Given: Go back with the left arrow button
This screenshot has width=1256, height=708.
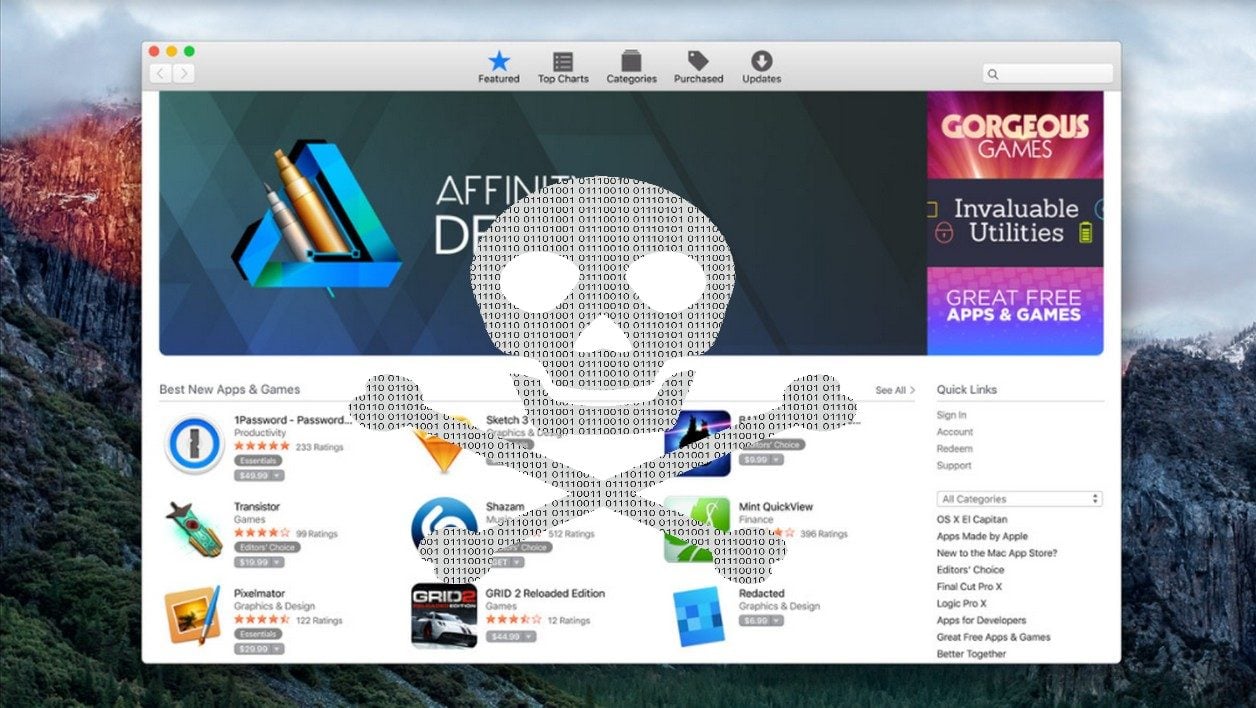Looking at the screenshot, I should [160, 73].
